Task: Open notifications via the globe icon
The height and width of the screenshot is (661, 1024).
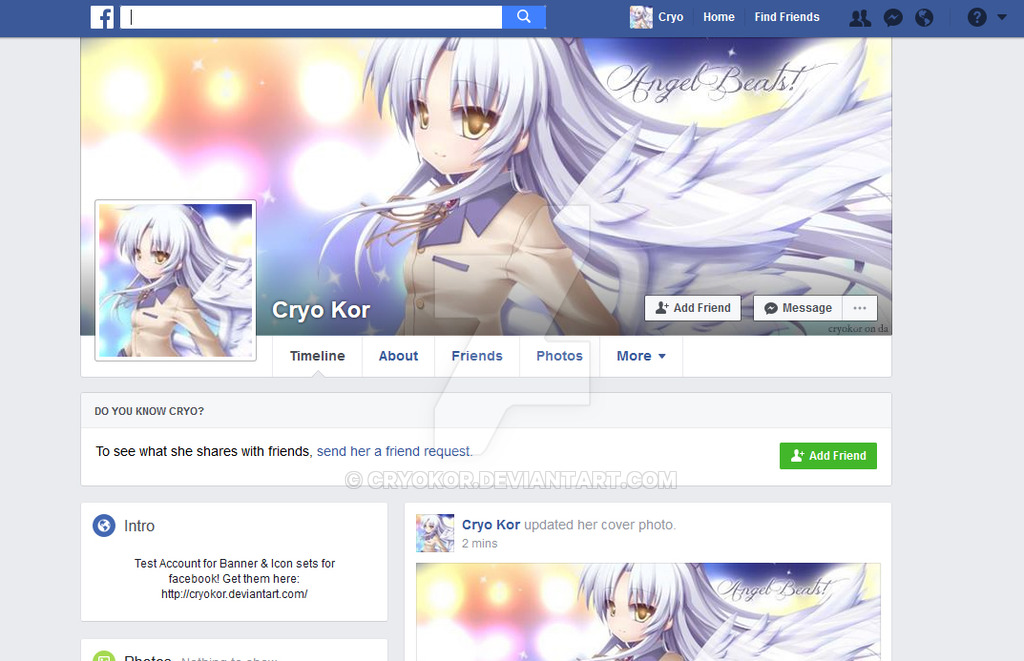Action: pos(924,17)
